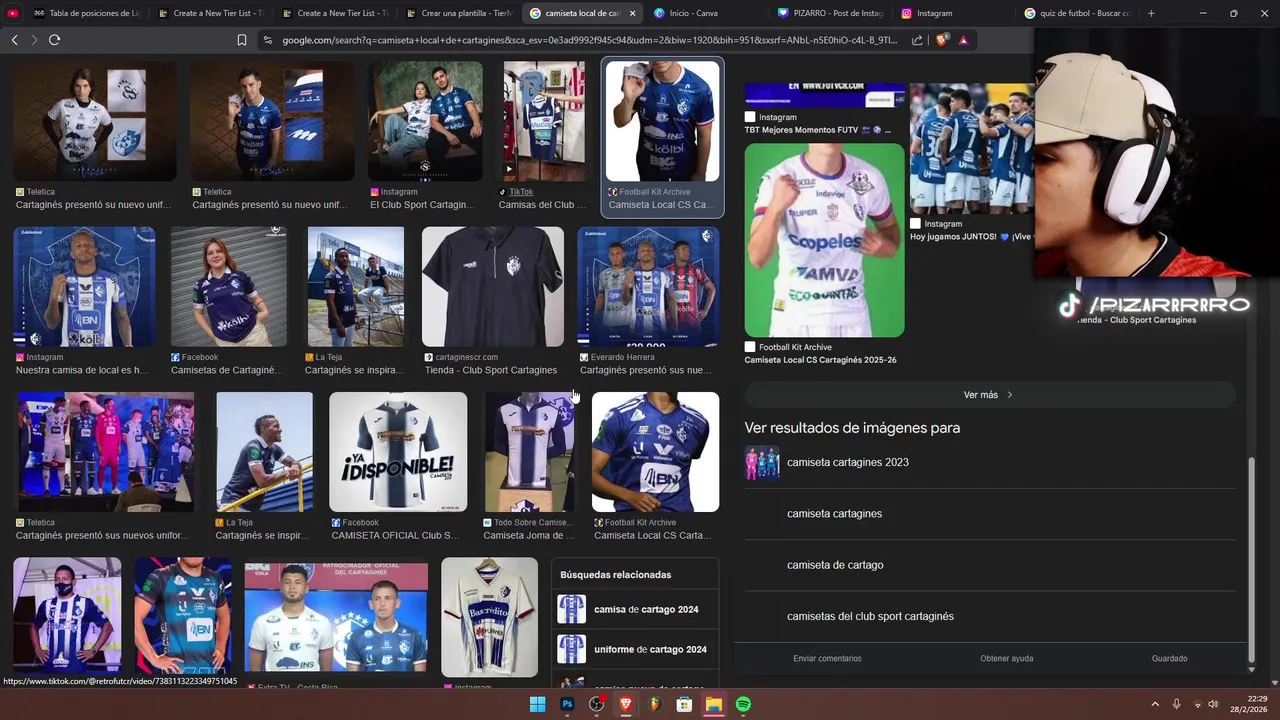Click the google.com search URL address bar
This screenshot has width=1280, height=720.
[589, 40]
